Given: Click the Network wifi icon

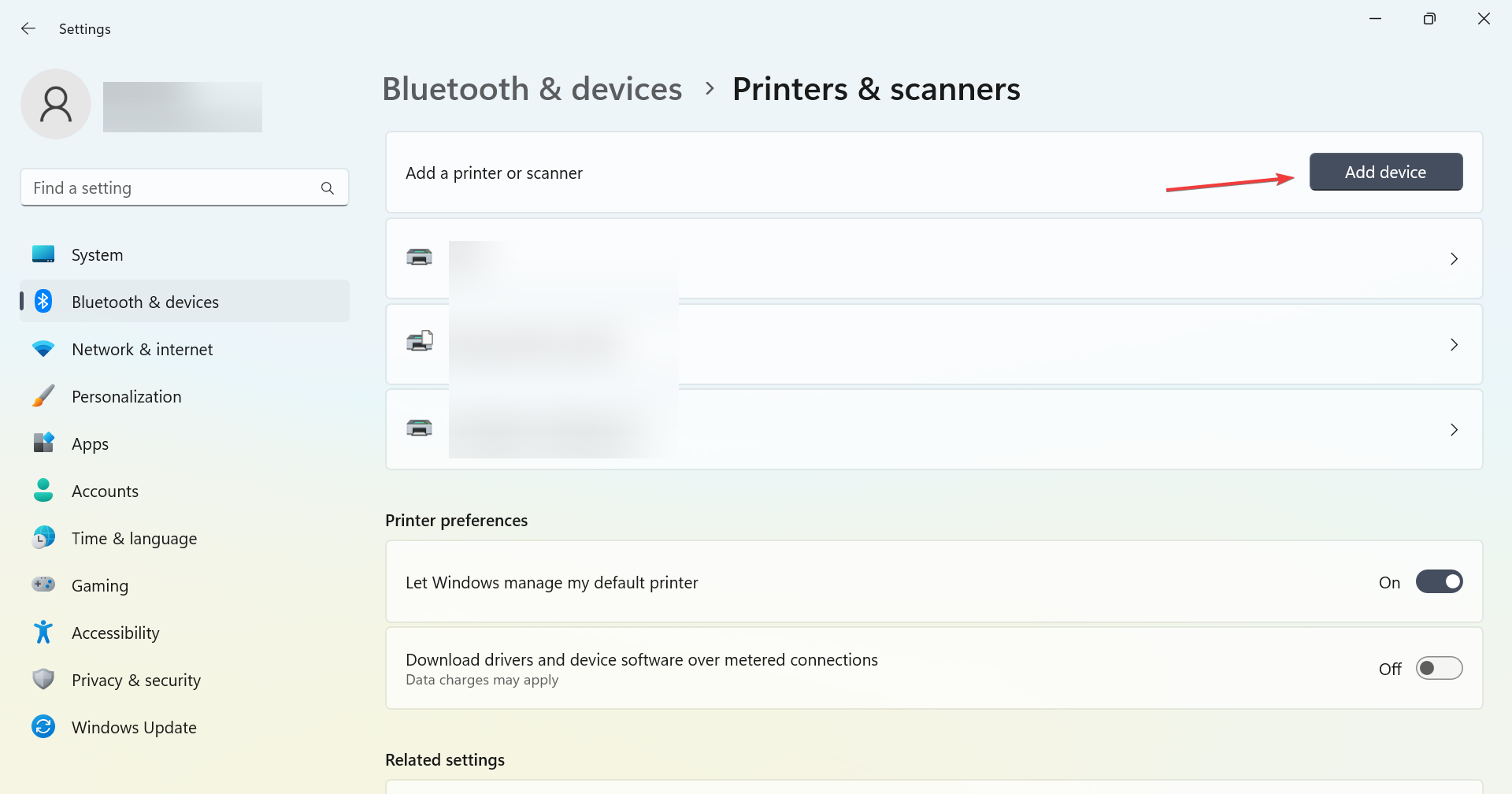Looking at the screenshot, I should [43, 348].
